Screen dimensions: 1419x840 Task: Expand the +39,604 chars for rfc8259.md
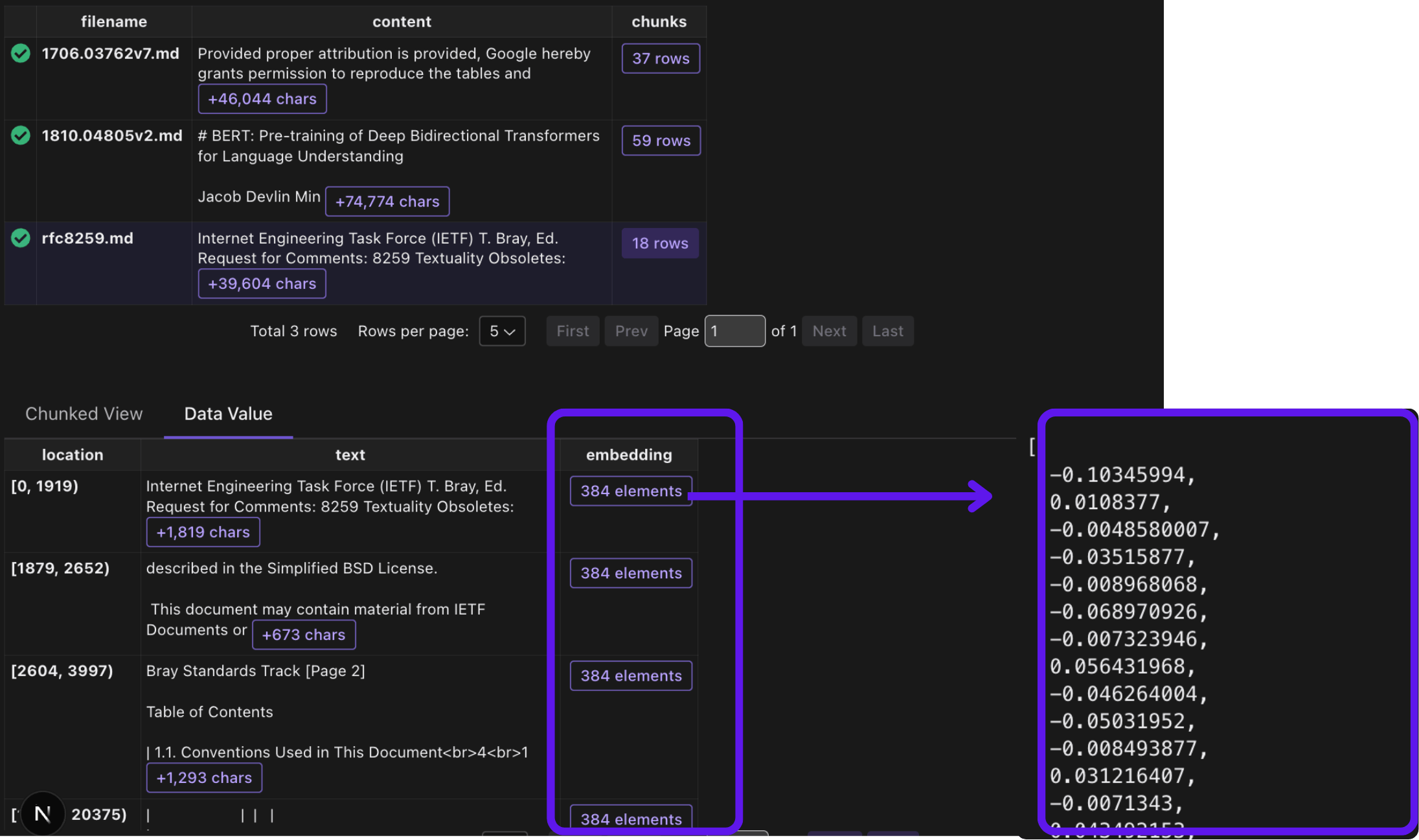(261, 283)
